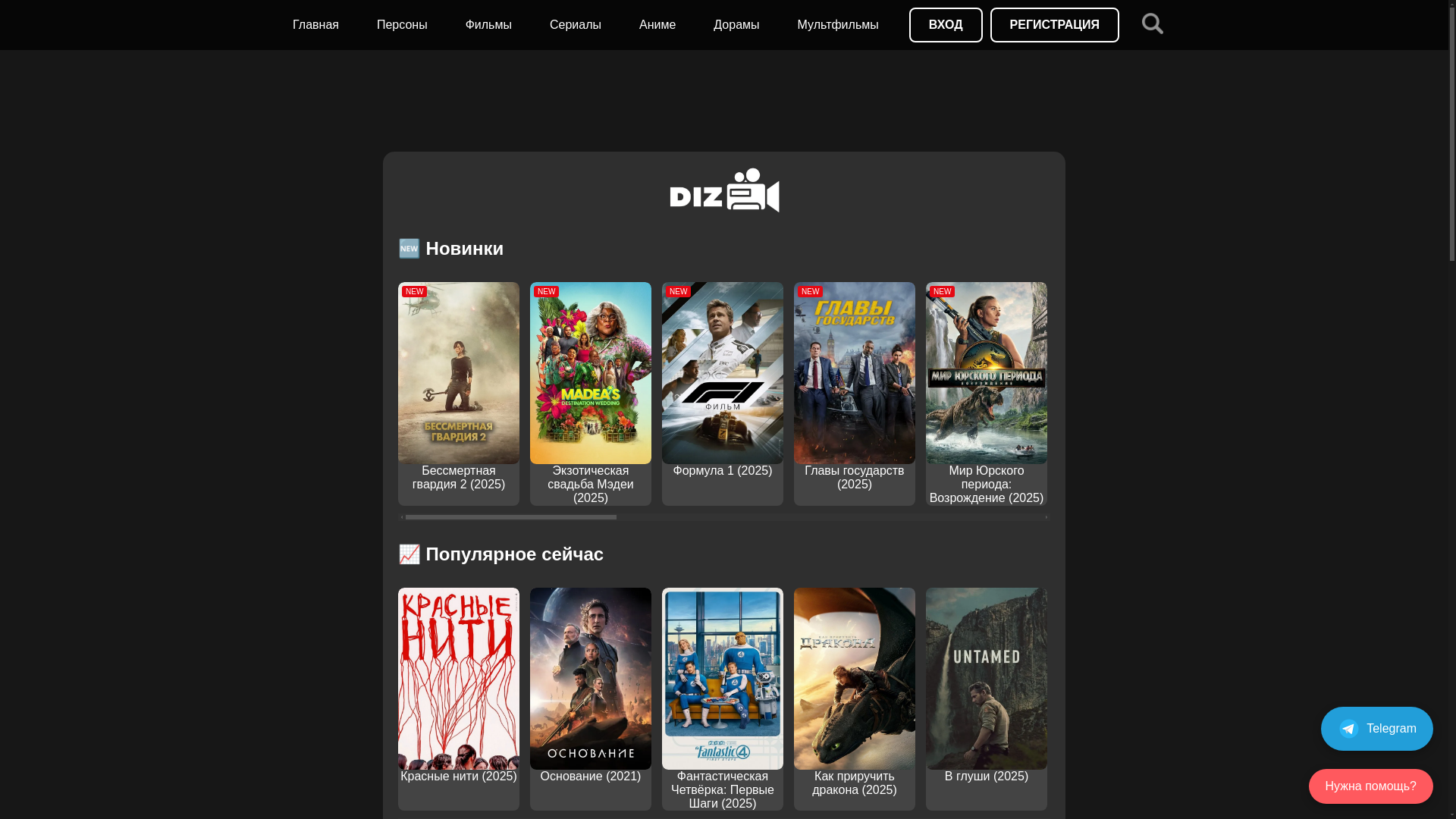This screenshot has width=1456, height=819.
Task: Open the Мир Юрского периода poster
Action: point(987,373)
